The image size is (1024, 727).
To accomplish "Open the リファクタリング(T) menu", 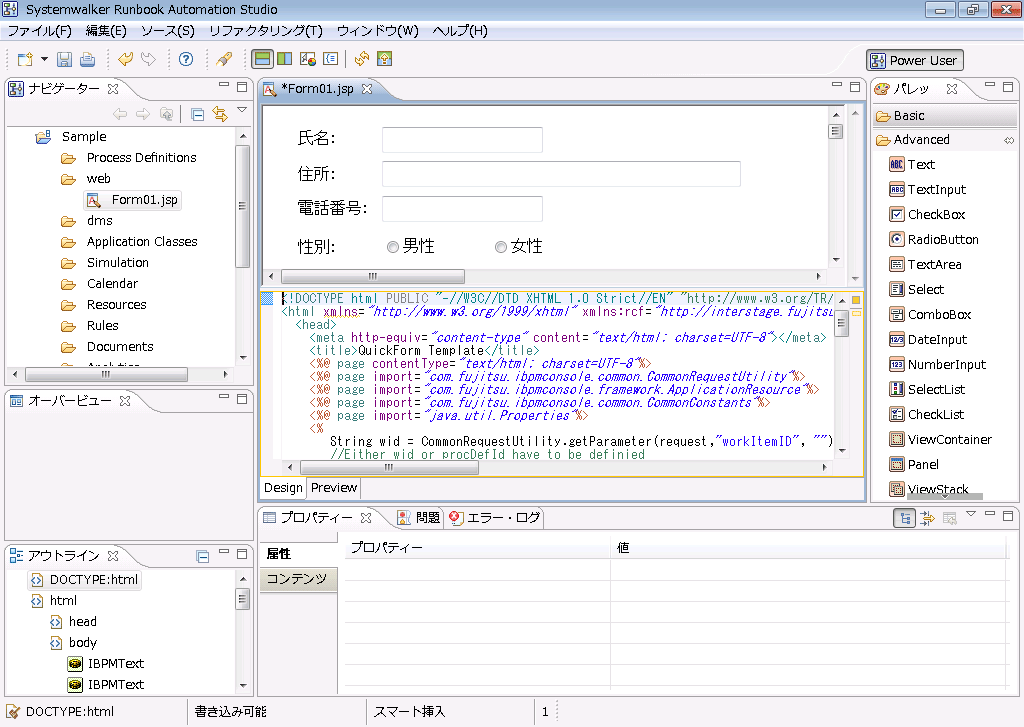I will 266,31.
